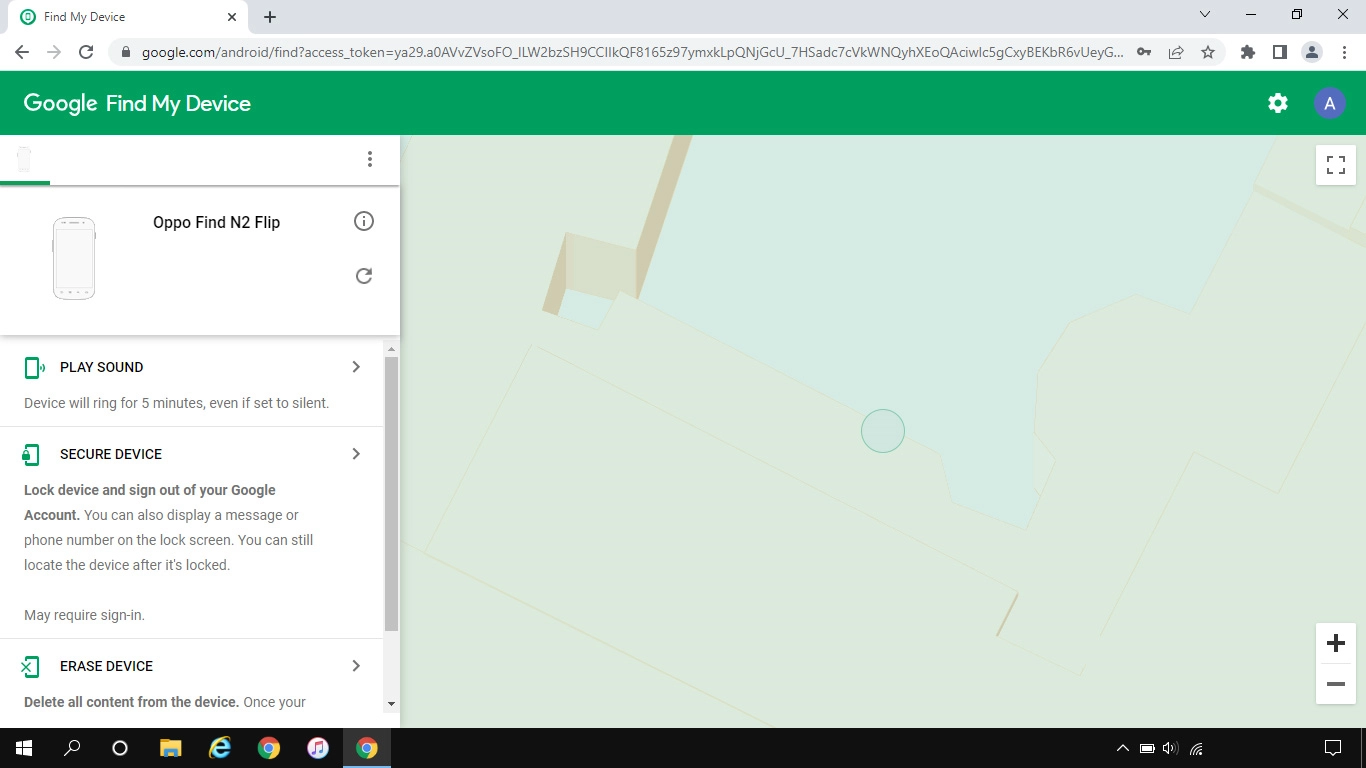This screenshot has width=1366, height=768.
Task: Expand the Erase Device chevron
Action: coord(356,666)
